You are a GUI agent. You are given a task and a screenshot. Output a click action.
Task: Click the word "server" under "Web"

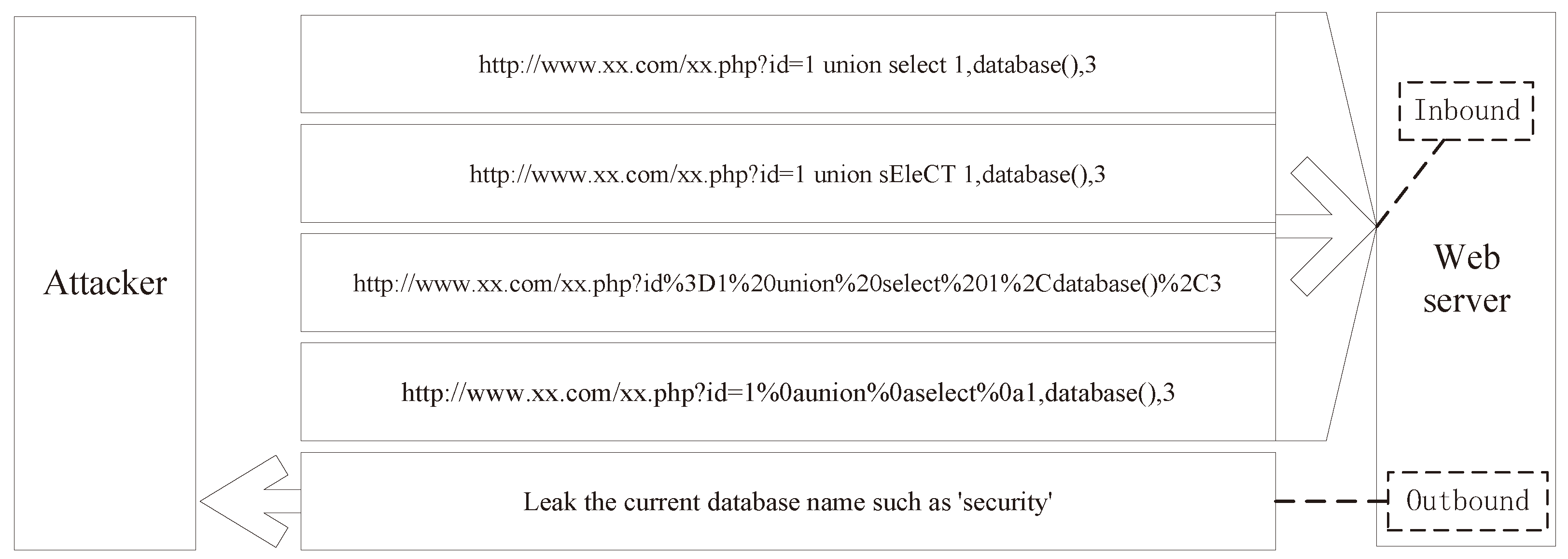click(1466, 301)
